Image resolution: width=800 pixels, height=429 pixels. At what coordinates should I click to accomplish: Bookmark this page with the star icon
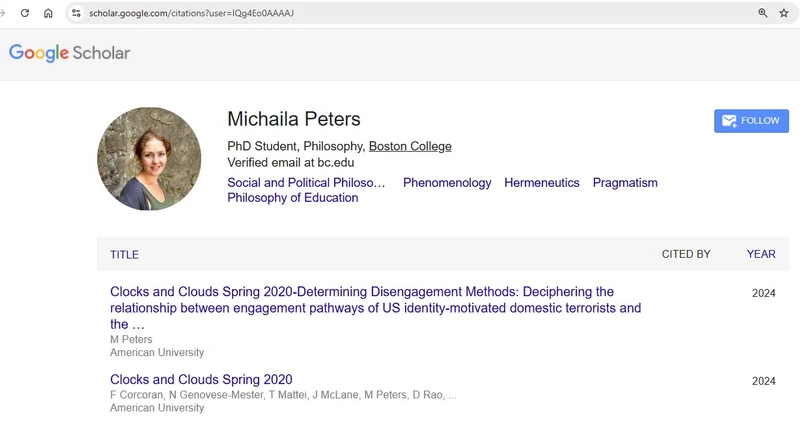coord(784,13)
